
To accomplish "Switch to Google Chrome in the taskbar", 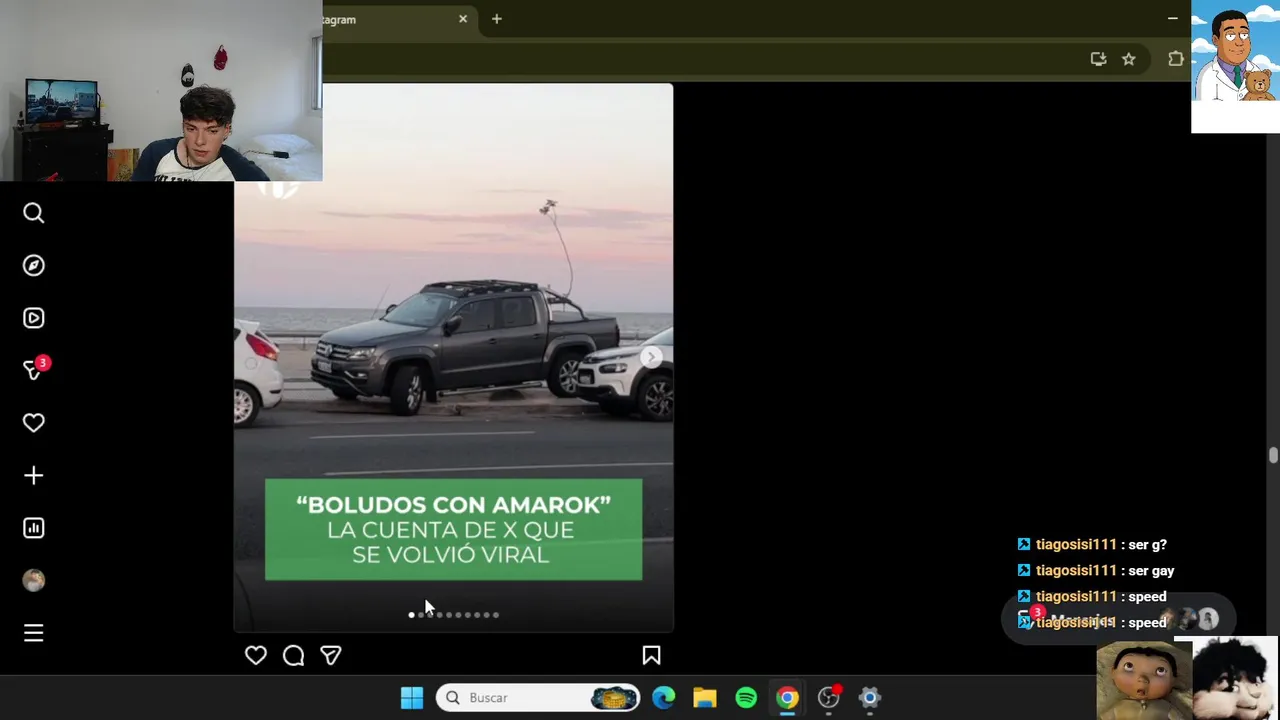I will pyautogui.click(x=788, y=698).
